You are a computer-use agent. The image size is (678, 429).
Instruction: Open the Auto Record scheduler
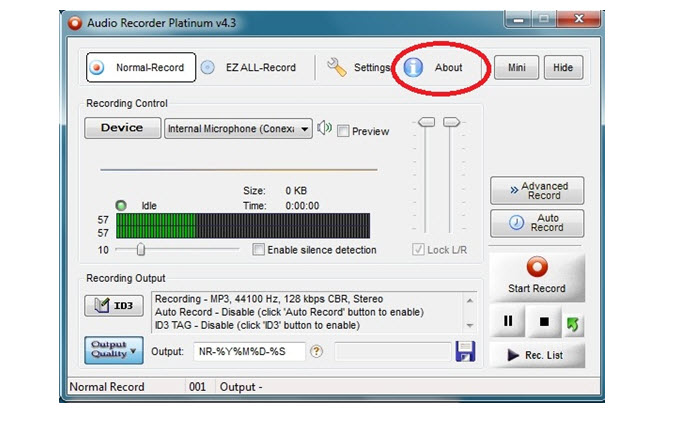[537, 223]
